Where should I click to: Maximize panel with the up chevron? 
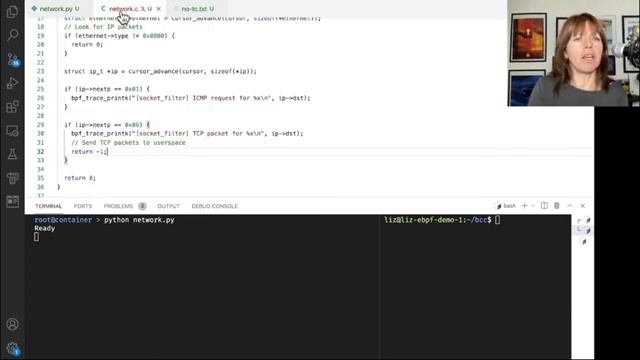pos(570,206)
